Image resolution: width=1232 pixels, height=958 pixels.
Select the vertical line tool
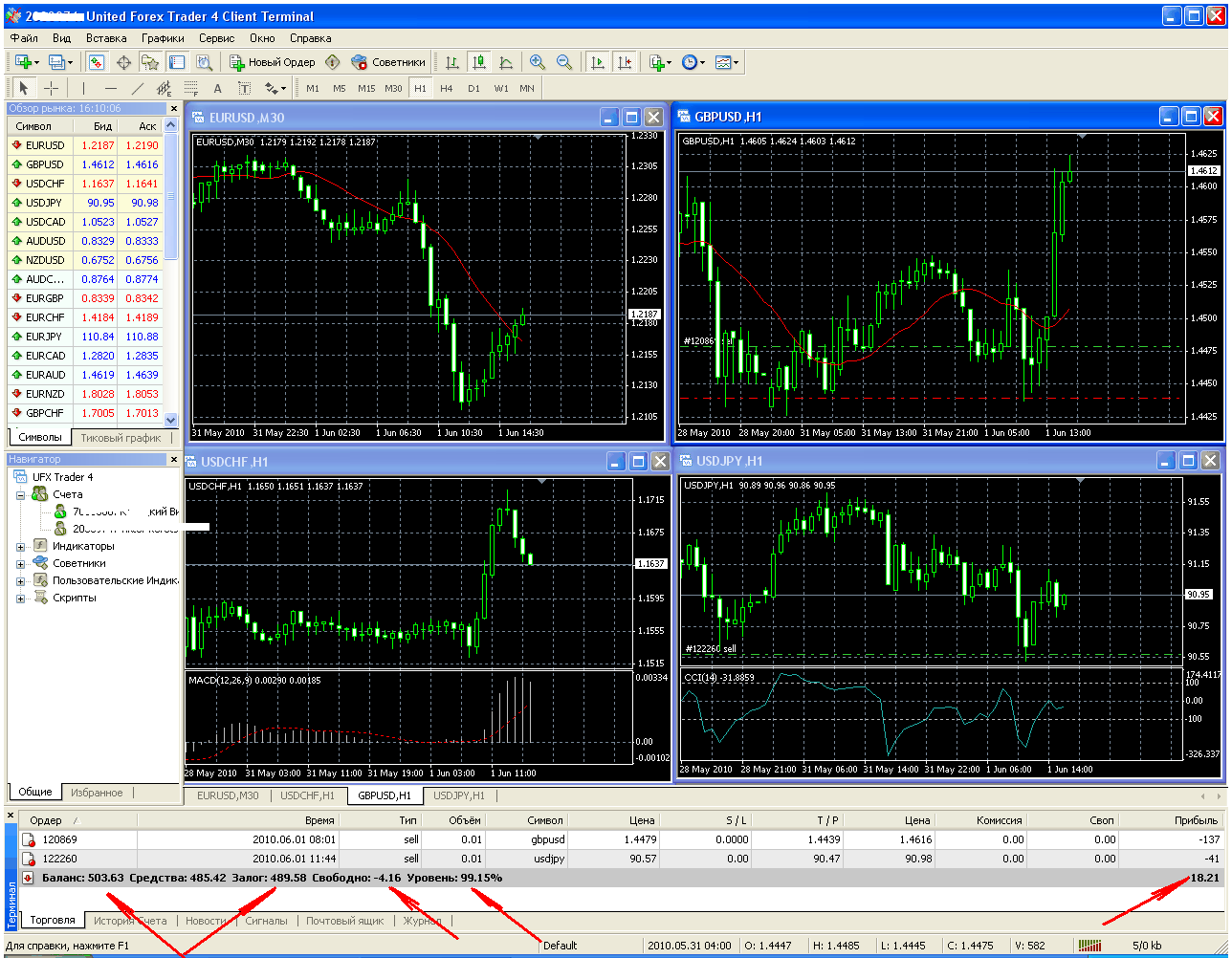pyautogui.click(x=83, y=88)
